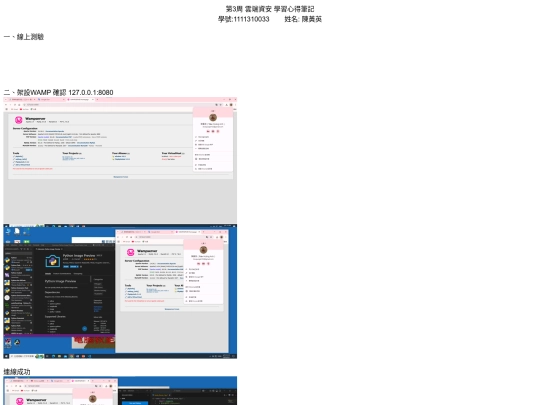540x405 pixels.
Task: Click the 連線成功 caption text
Action: (x=17, y=372)
